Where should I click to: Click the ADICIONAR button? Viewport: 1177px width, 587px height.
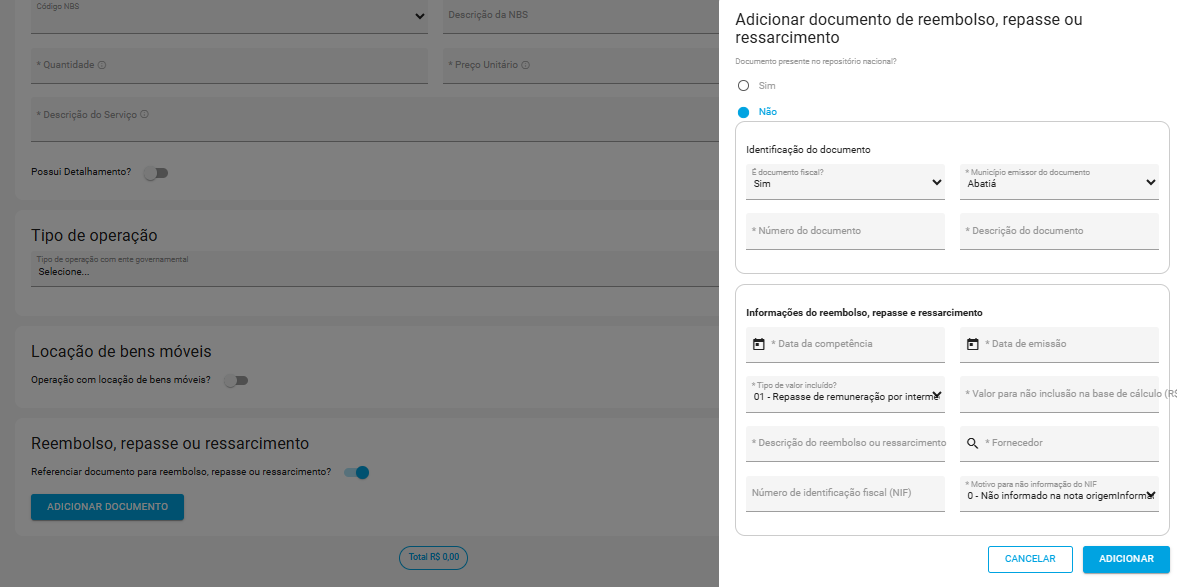pyautogui.click(x=1126, y=559)
